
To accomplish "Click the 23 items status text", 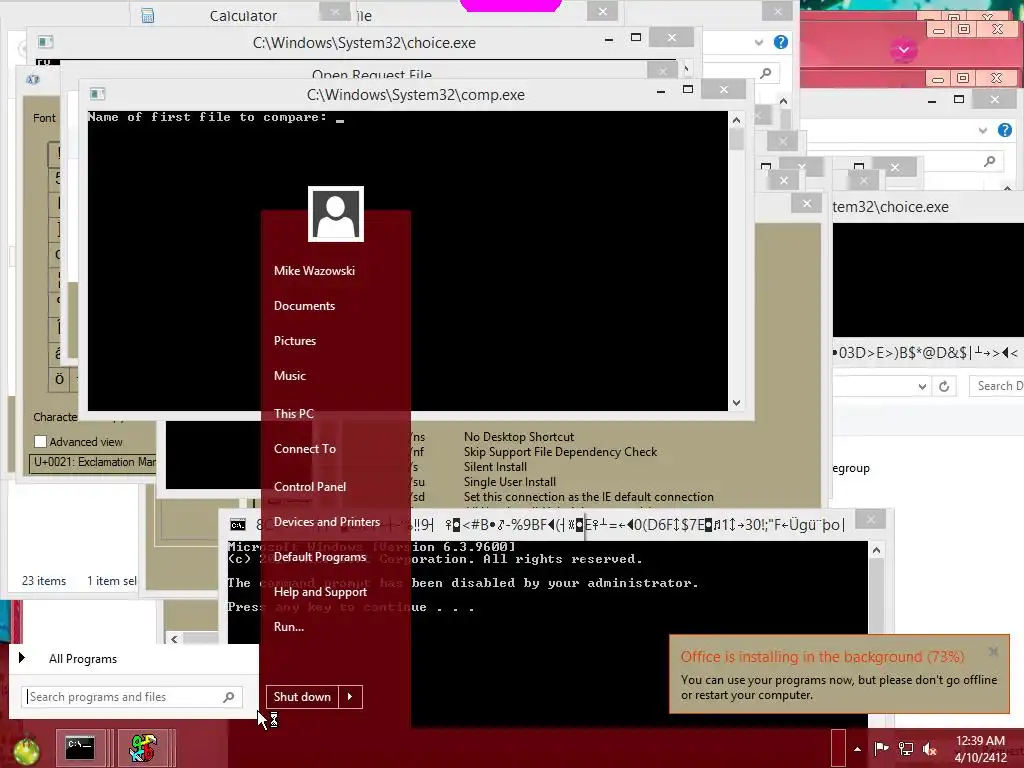I will [44, 581].
